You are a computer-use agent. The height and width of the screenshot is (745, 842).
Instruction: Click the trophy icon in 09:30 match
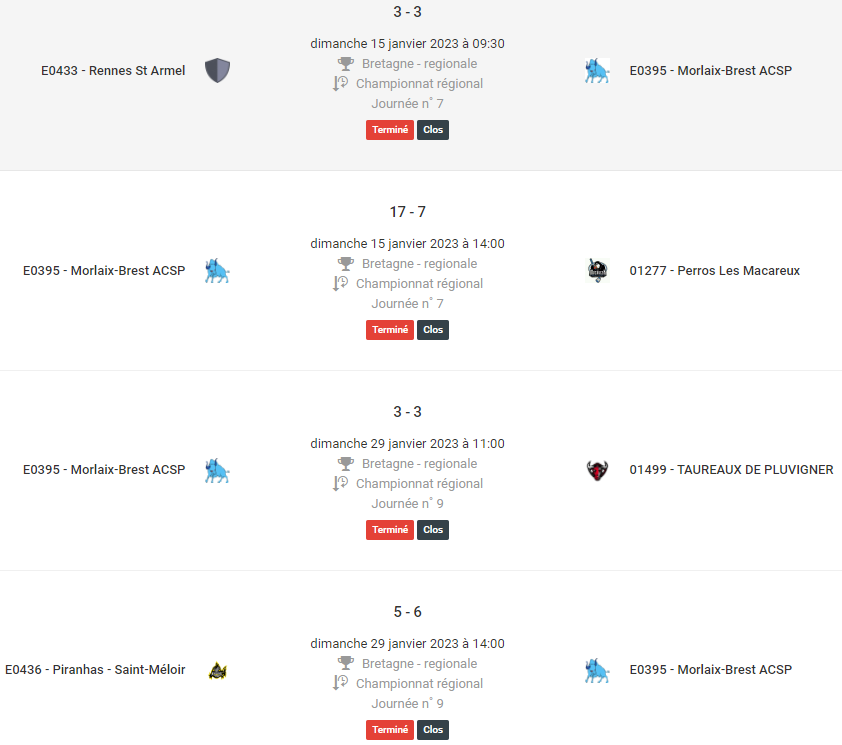point(346,64)
